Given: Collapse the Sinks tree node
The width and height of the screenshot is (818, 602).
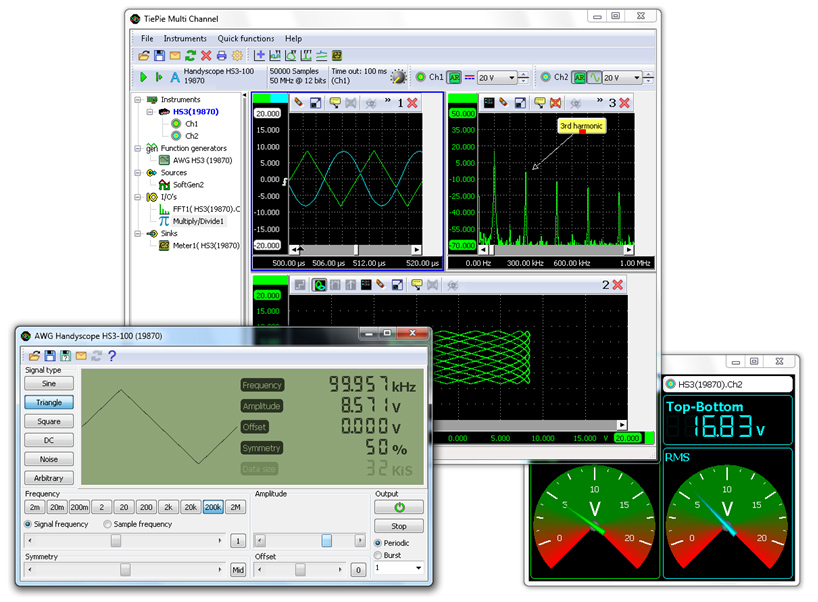Looking at the screenshot, I should [x=138, y=234].
